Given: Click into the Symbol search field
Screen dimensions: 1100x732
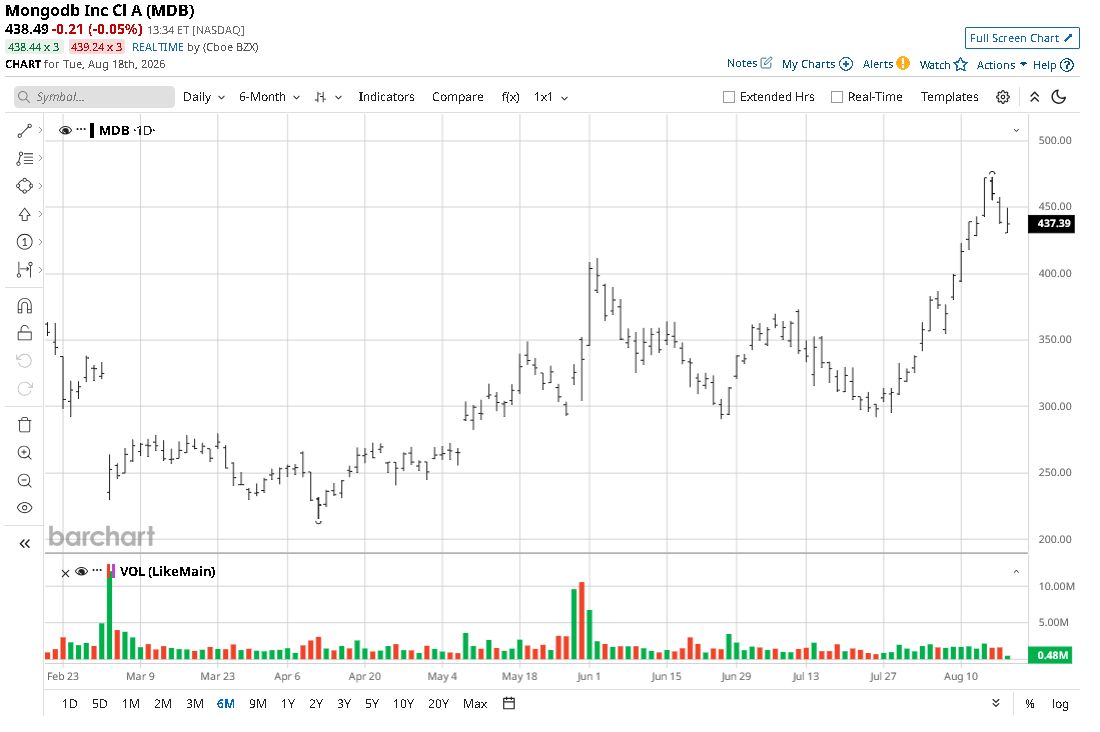Looking at the screenshot, I should pos(94,97).
